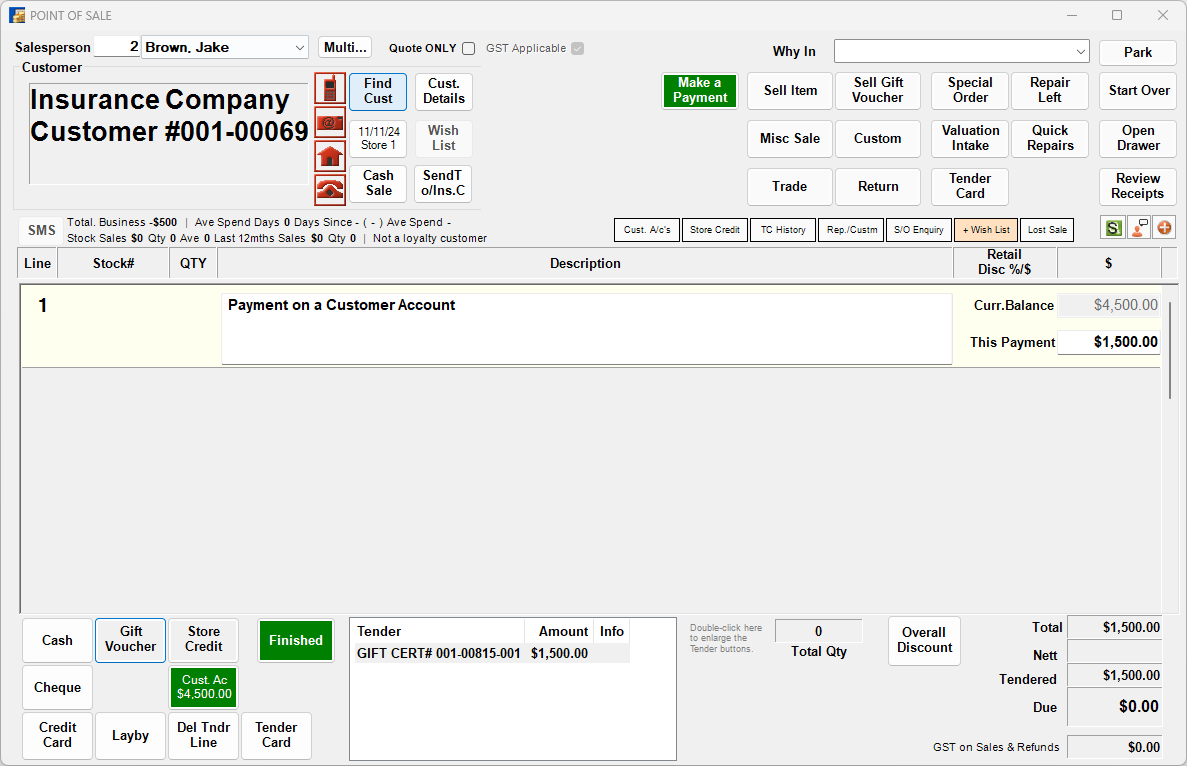1187x766 pixels.
Task: Click the red home address icon
Action: [x=330, y=156]
